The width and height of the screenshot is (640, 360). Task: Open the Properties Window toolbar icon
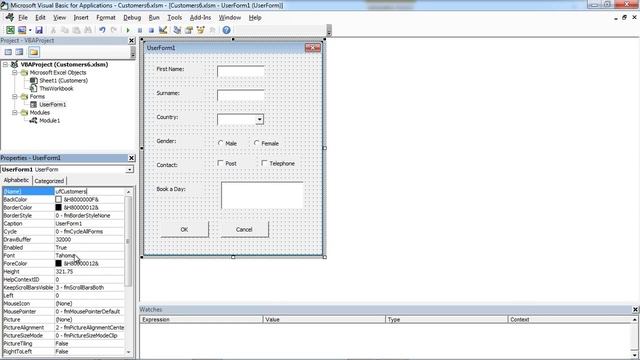189,30
